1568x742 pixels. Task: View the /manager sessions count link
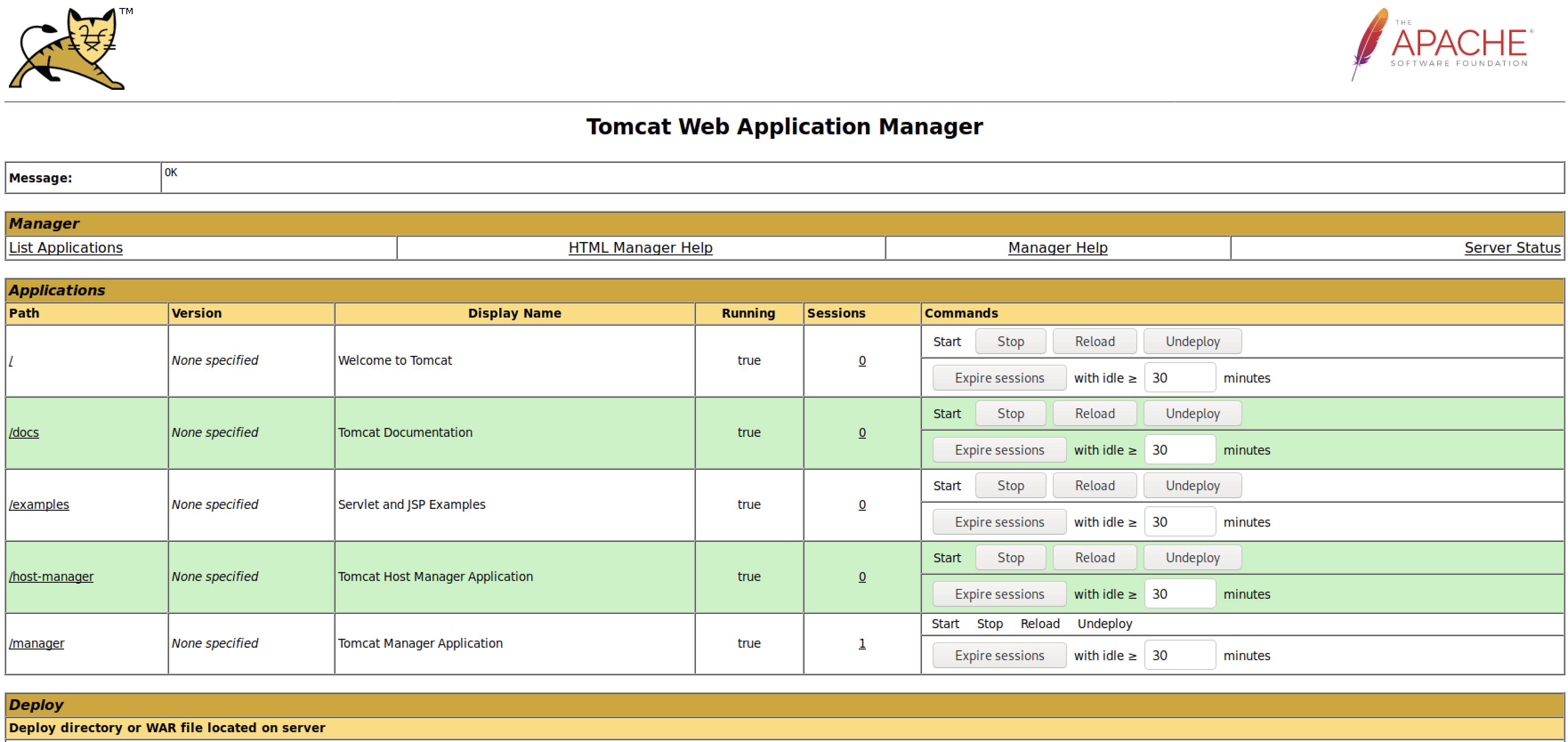(x=861, y=643)
